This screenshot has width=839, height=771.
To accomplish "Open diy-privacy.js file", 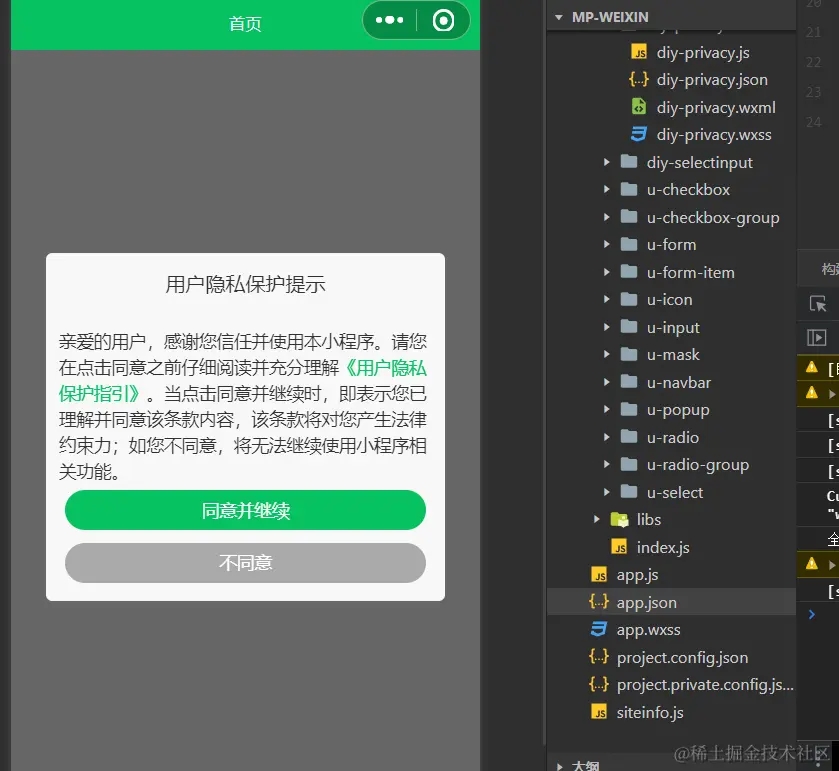I will point(703,52).
